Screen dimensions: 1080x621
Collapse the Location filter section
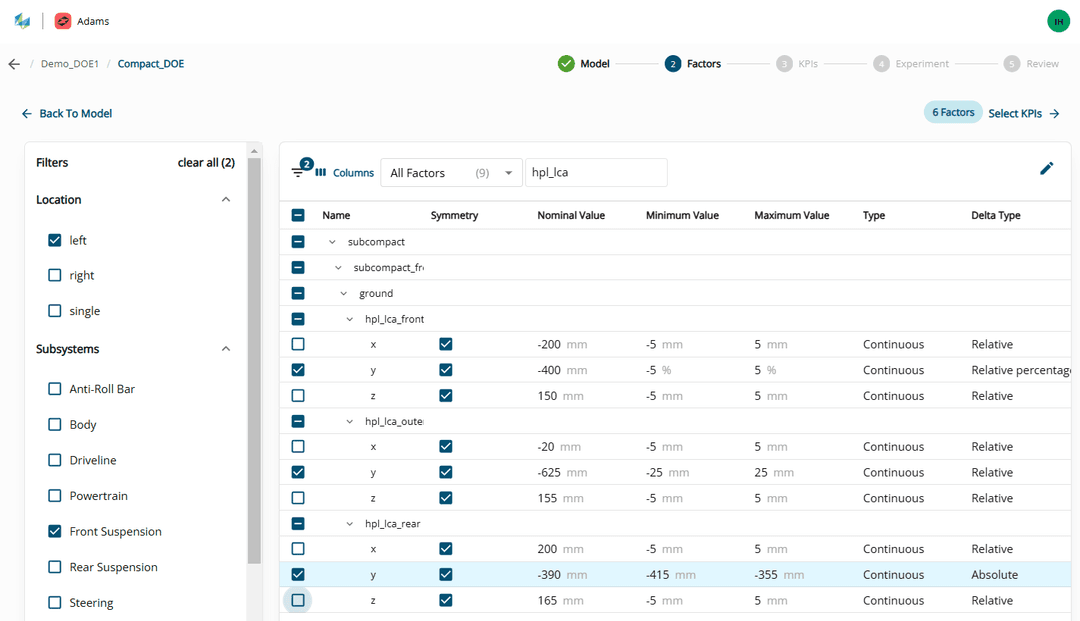point(226,200)
